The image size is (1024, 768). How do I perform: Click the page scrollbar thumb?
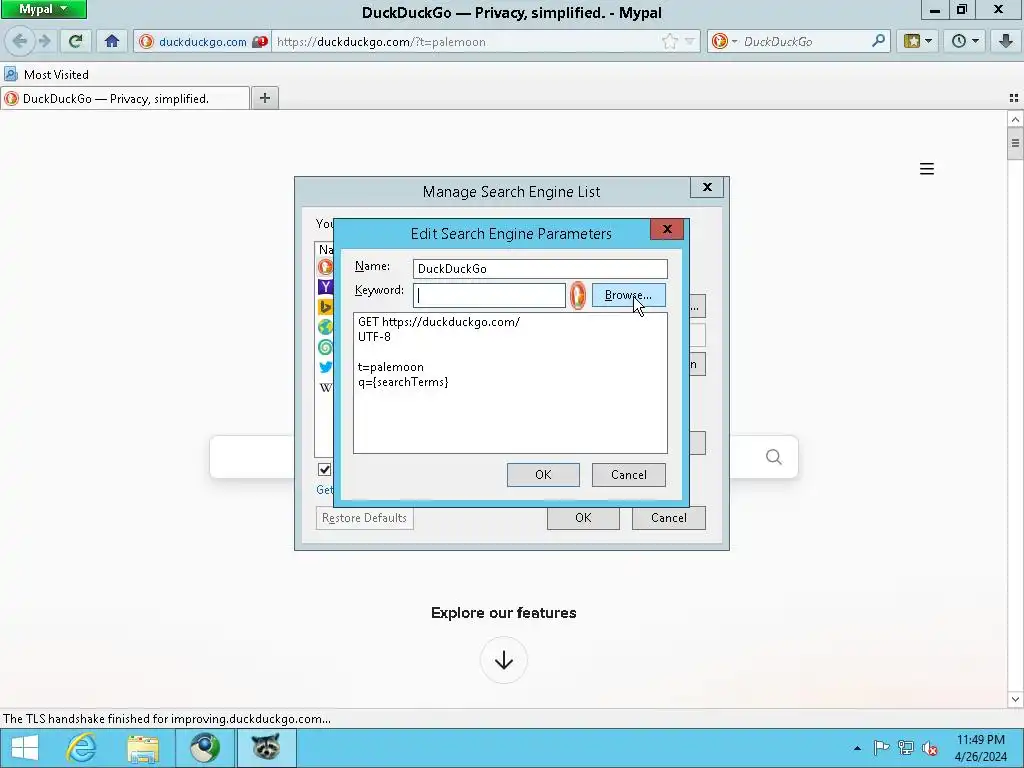click(x=1015, y=142)
